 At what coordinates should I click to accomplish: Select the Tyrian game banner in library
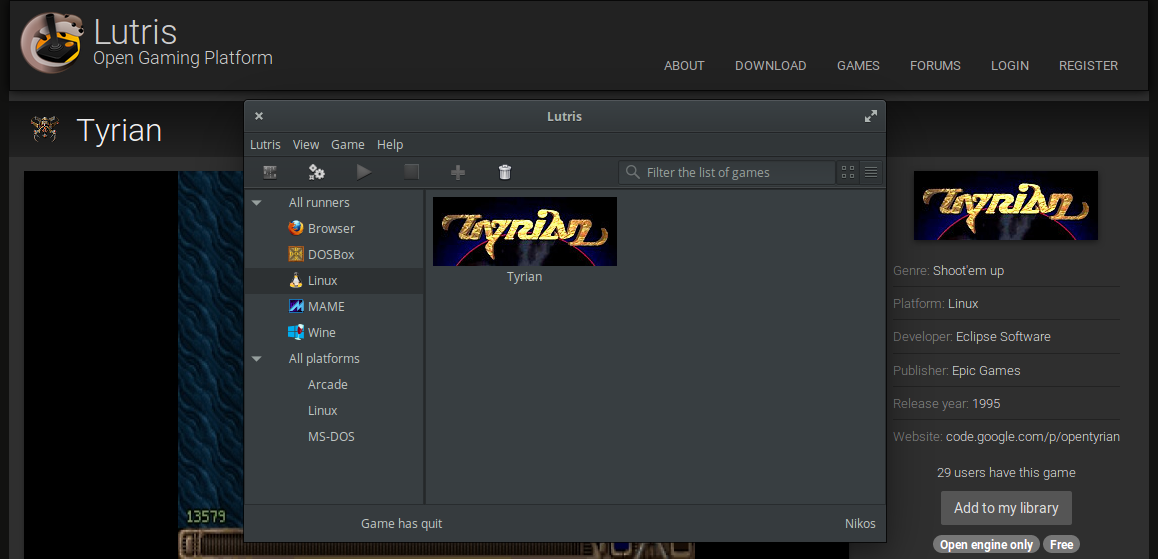(524, 231)
